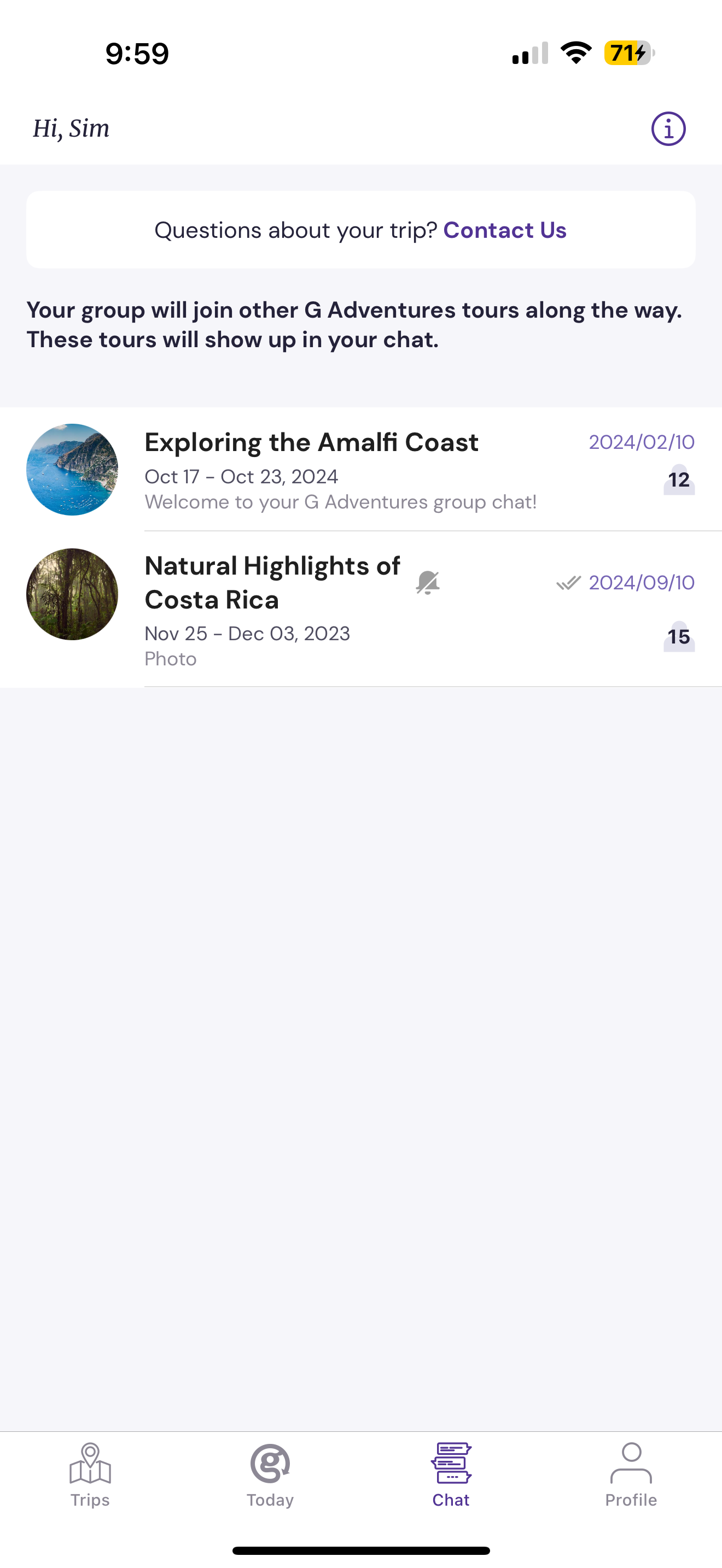Click the Contact Us link
The image size is (722, 1568).
point(505,230)
